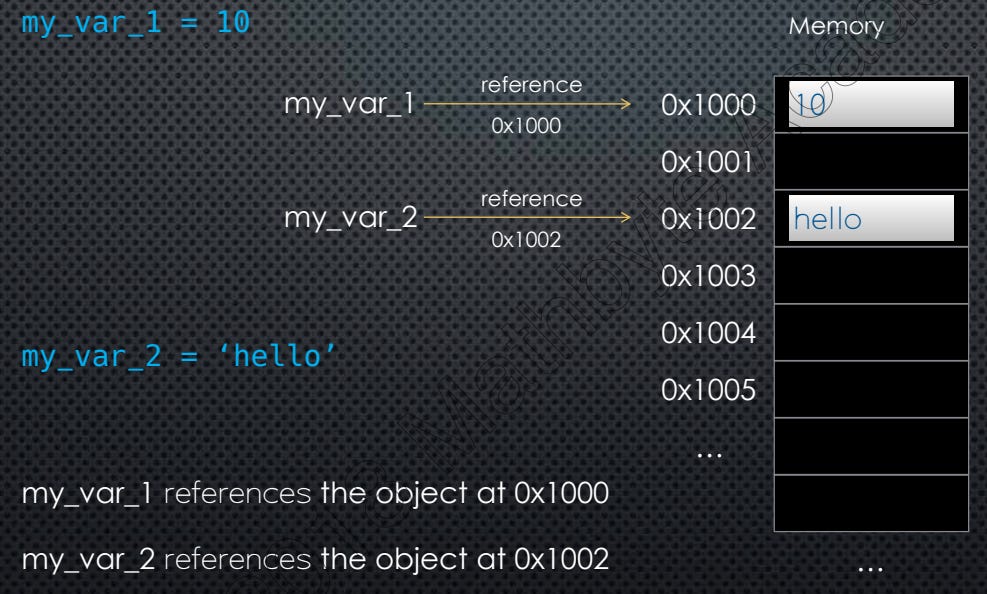Click the word reference above 0x1002 arrow

coord(531,199)
